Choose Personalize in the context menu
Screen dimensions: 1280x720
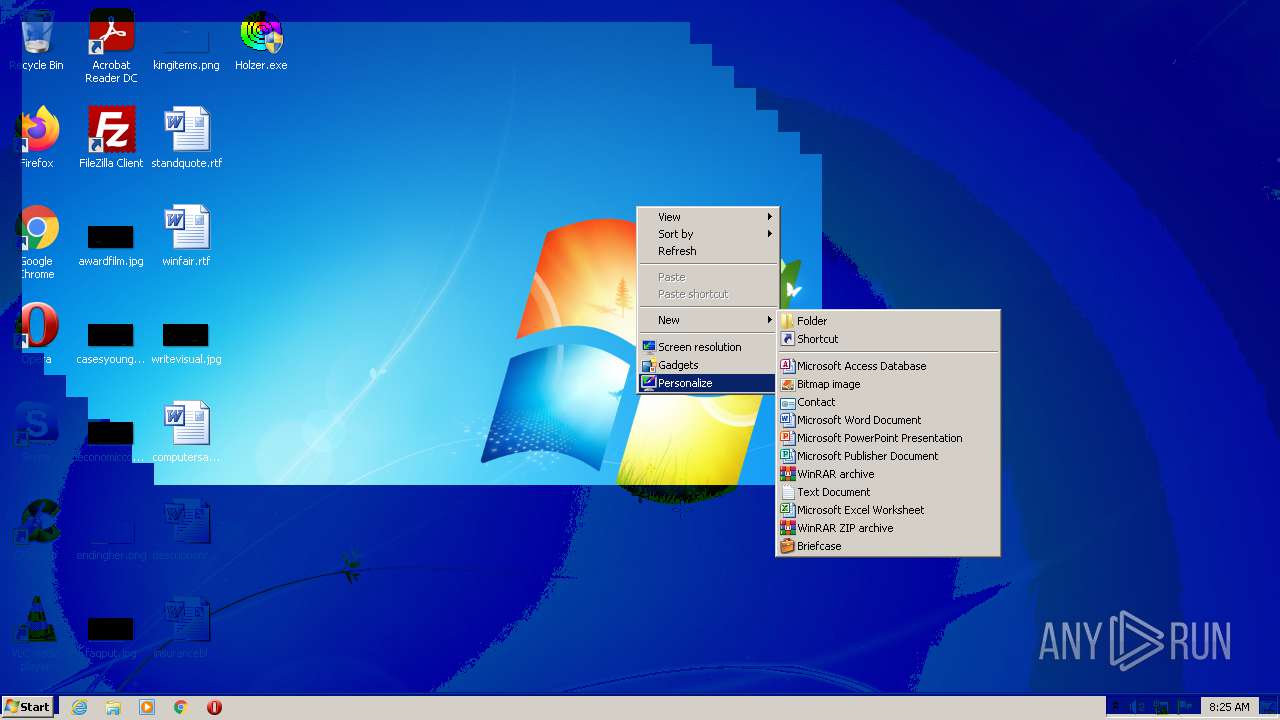(708, 383)
